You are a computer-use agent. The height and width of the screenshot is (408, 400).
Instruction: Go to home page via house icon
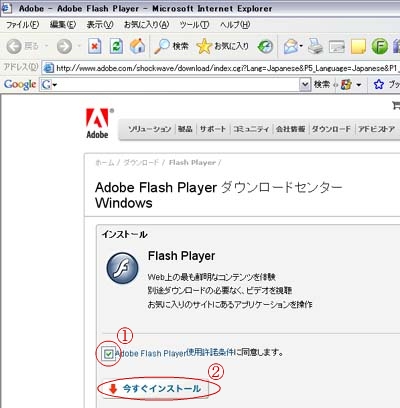[137, 46]
